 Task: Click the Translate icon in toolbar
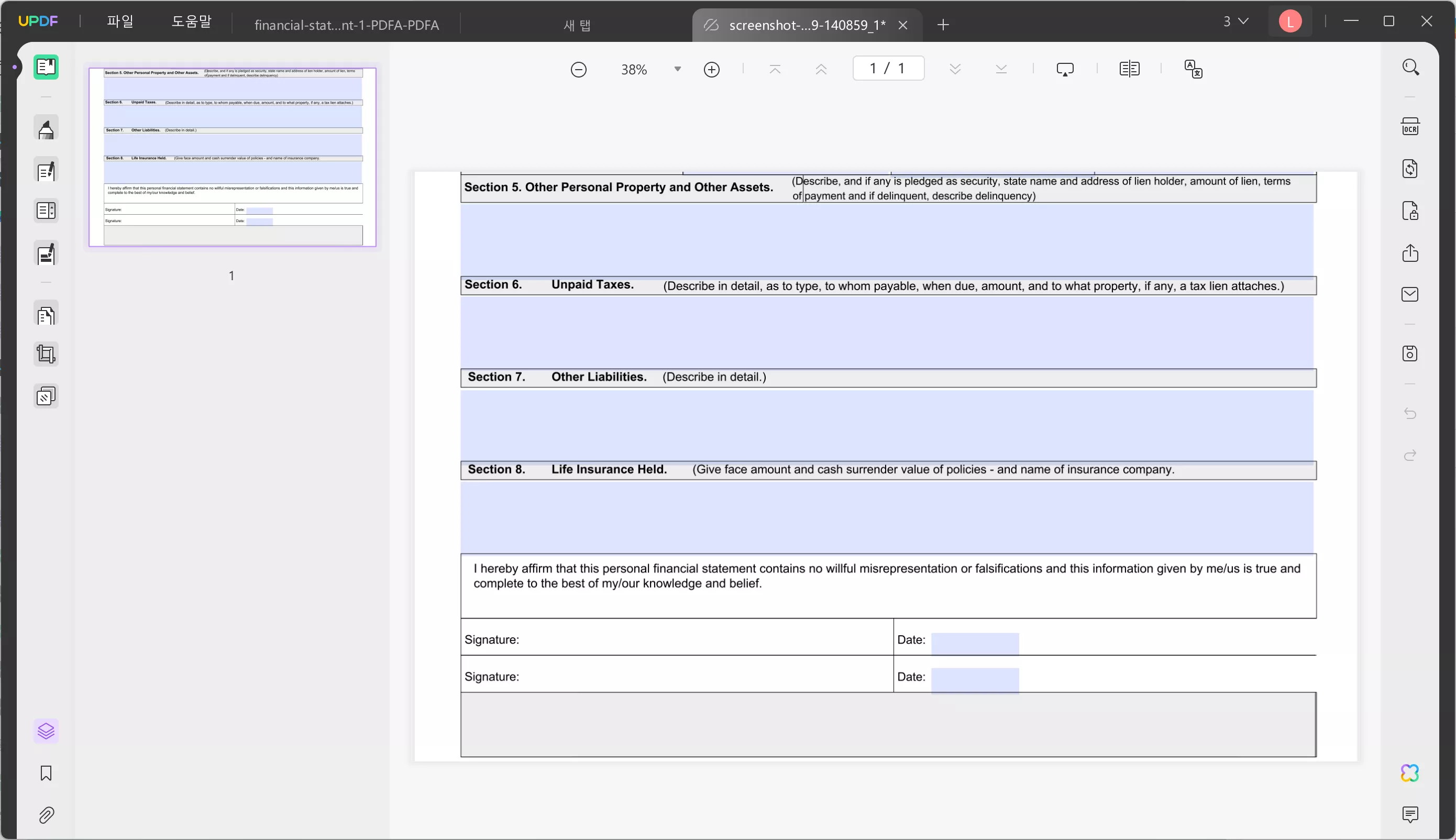tap(1194, 69)
